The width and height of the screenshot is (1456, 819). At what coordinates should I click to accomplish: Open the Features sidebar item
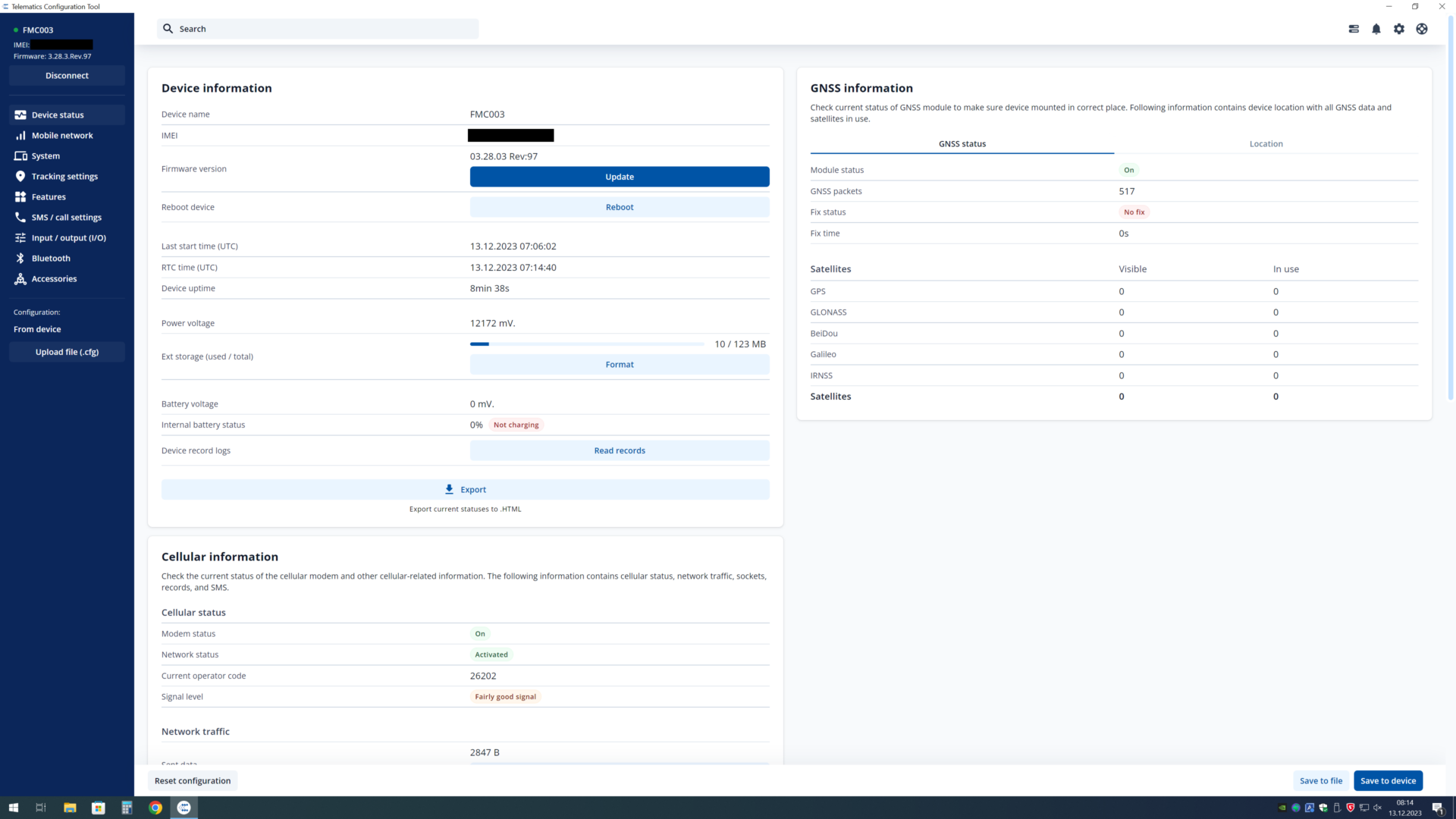pos(67,197)
